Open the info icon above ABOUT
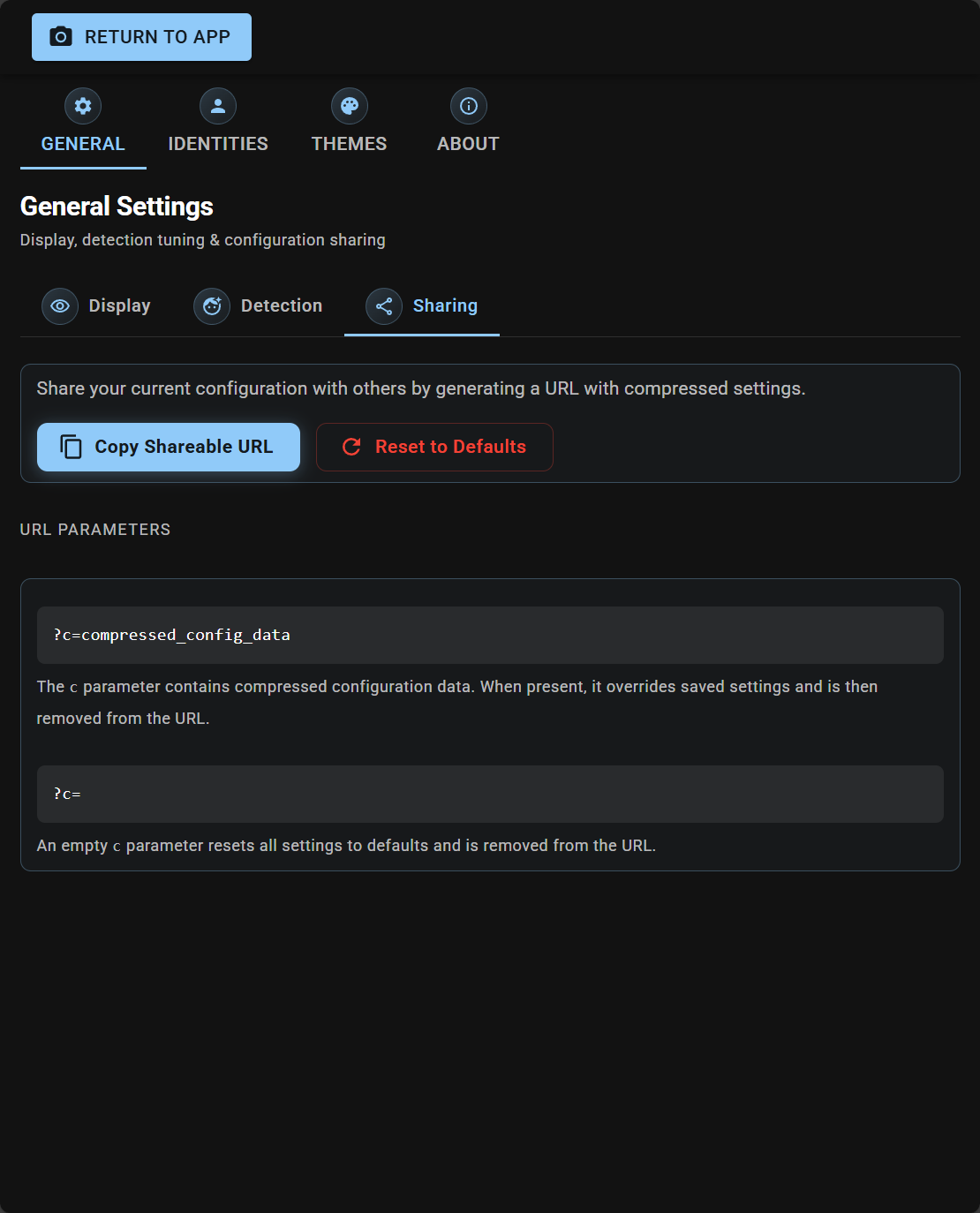The width and height of the screenshot is (980, 1213). (468, 105)
